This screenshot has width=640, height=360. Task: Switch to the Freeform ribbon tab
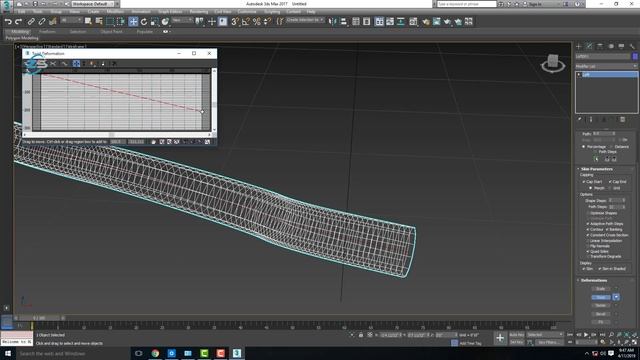(47, 31)
